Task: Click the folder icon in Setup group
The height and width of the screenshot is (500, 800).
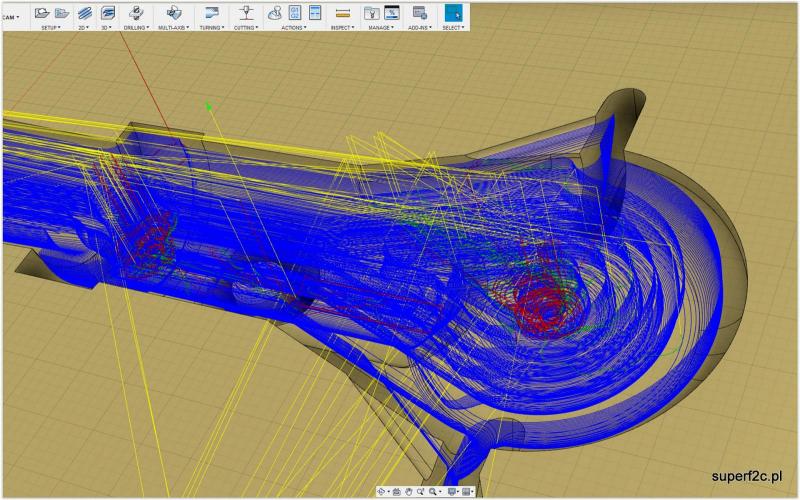Action: [61, 13]
